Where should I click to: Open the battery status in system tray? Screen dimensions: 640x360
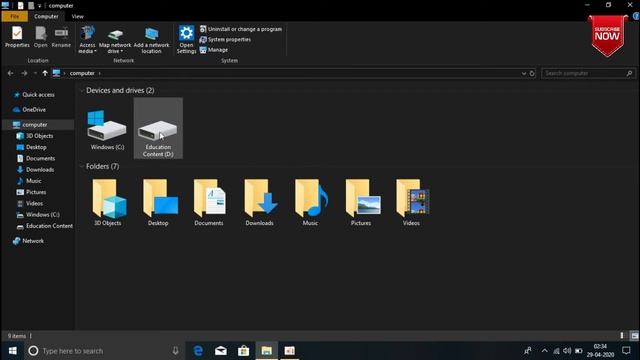point(579,351)
